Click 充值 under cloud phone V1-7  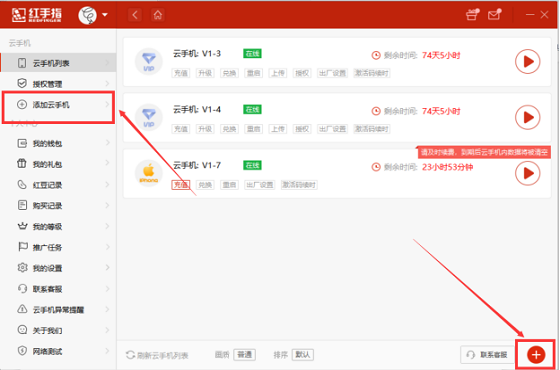(x=181, y=185)
